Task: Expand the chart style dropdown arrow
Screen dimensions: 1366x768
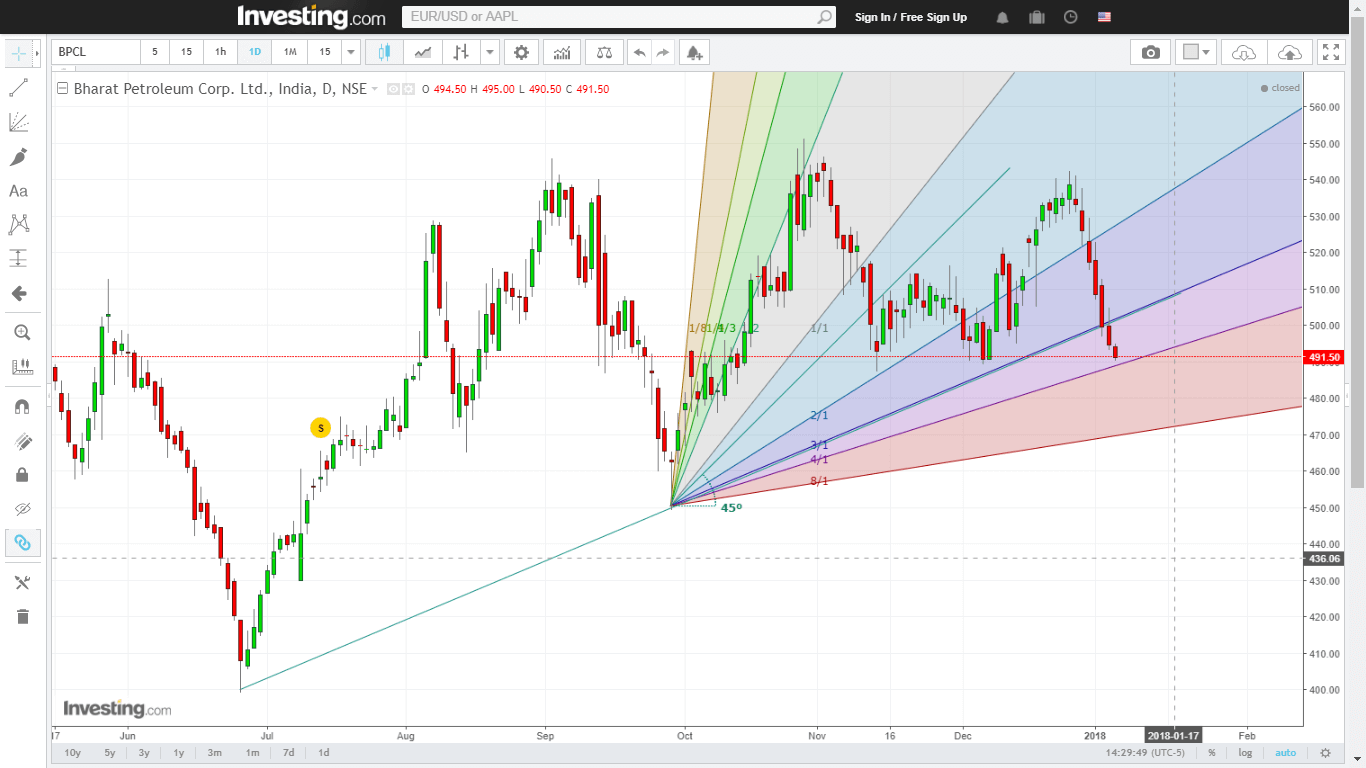Action: pos(490,52)
